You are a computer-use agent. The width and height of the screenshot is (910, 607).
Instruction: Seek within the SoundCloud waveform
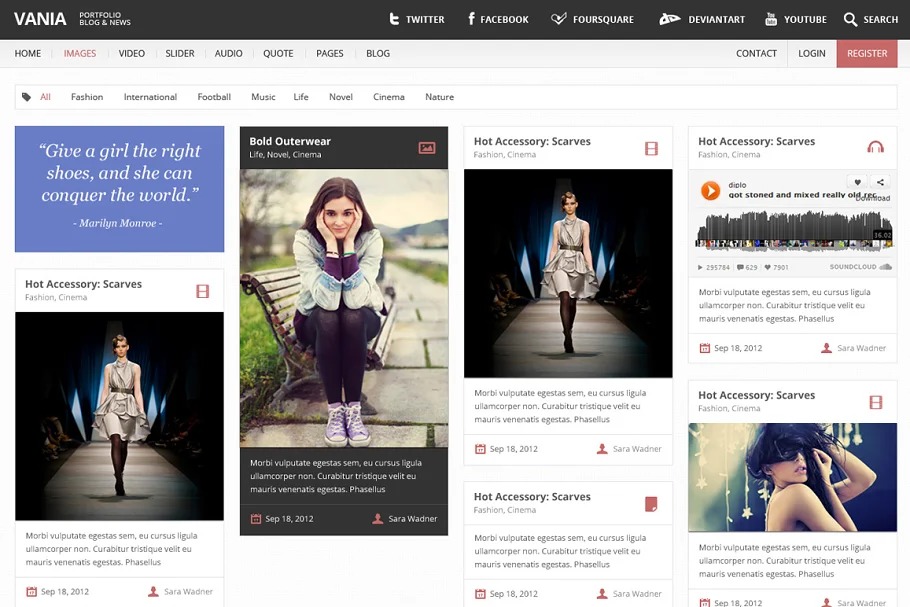click(x=790, y=230)
